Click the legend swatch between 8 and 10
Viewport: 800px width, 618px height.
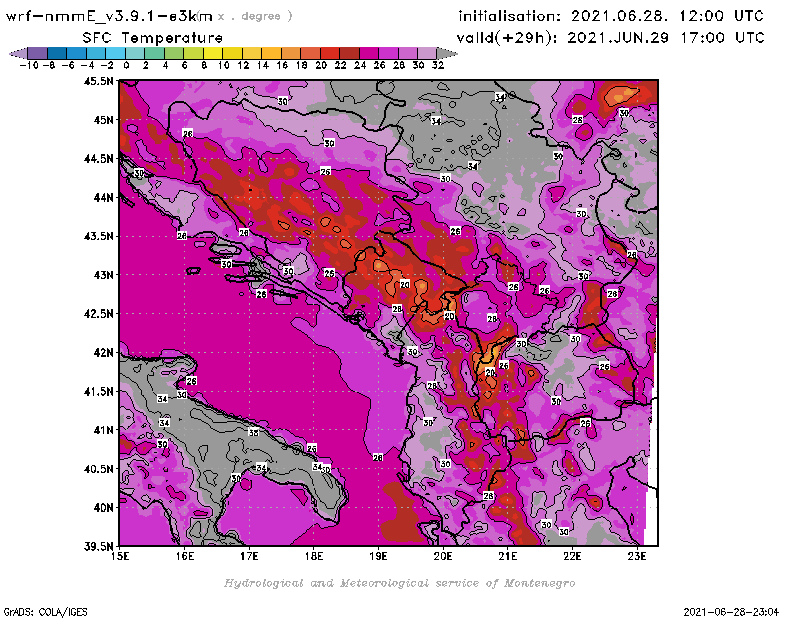[213, 53]
